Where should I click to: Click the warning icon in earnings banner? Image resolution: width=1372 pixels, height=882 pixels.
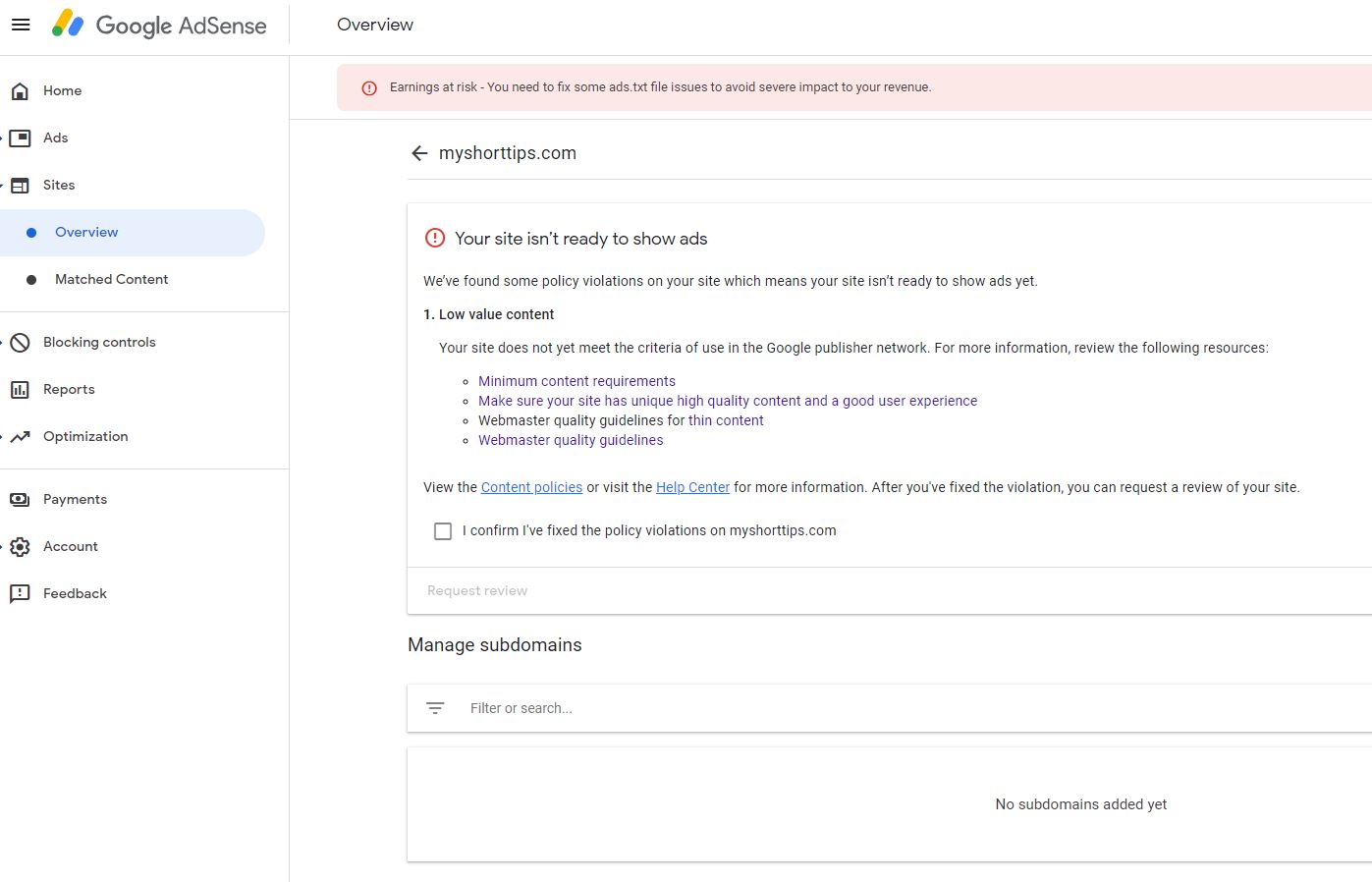[x=369, y=88]
